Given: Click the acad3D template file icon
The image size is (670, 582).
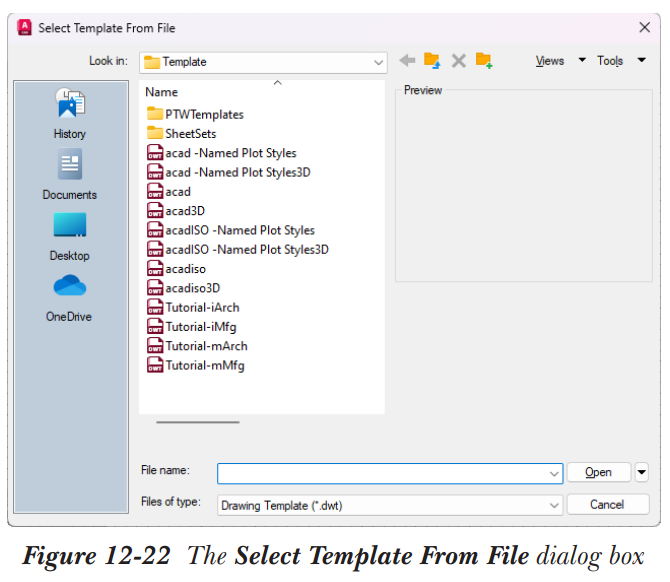Looking at the screenshot, I should click(x=155, y=211).
